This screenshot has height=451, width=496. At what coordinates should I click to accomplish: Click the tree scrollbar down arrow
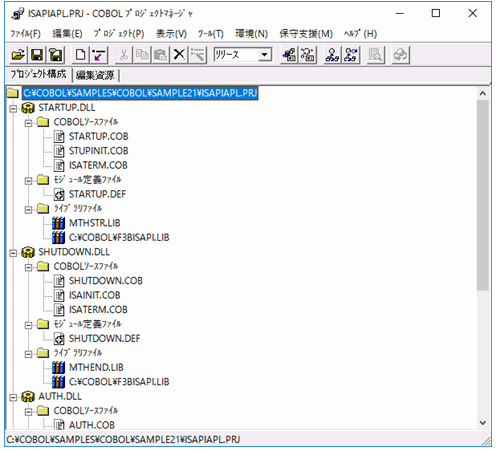click(x=483, y=423)
